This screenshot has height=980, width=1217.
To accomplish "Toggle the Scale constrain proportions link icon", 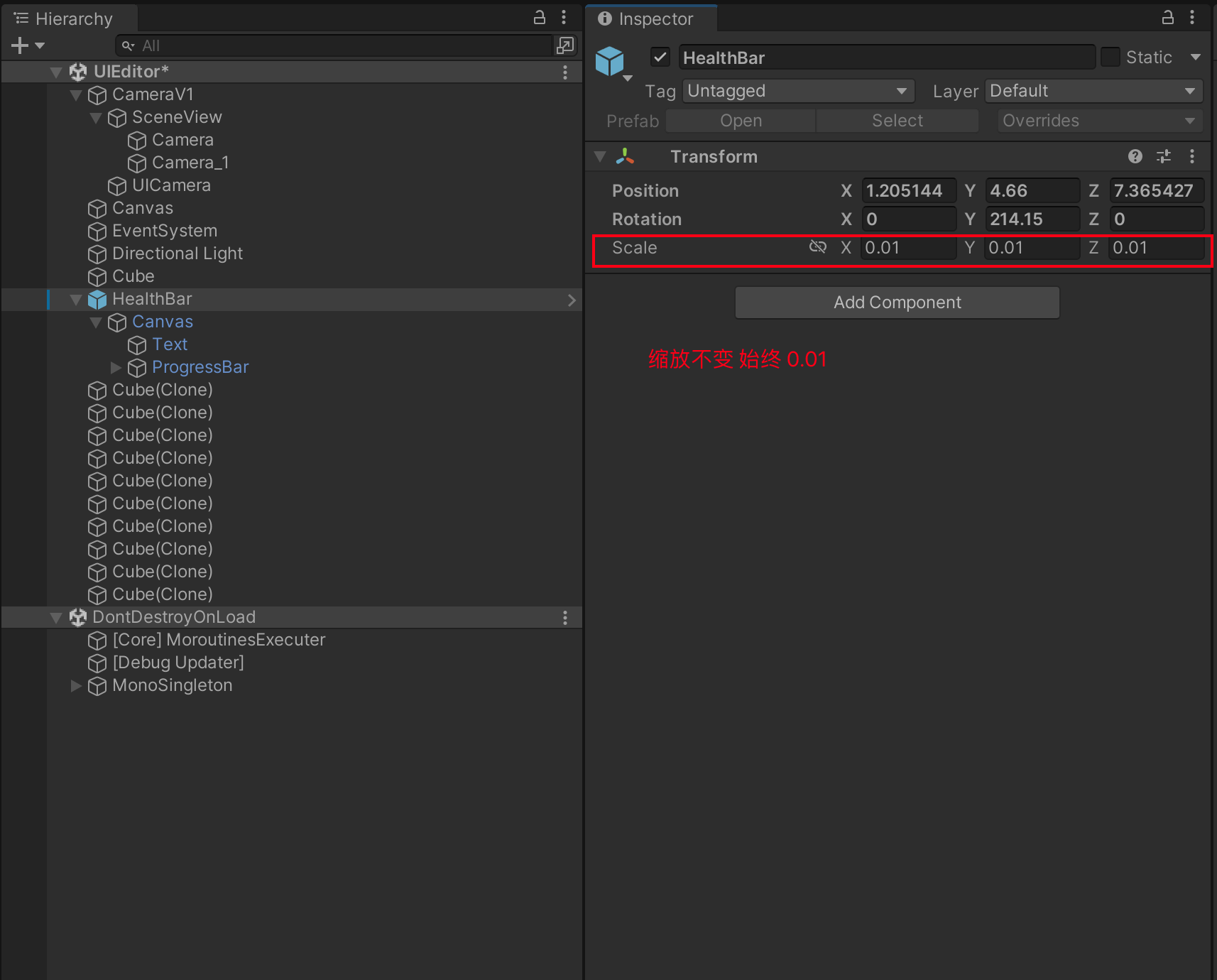I will click(818, 247).
